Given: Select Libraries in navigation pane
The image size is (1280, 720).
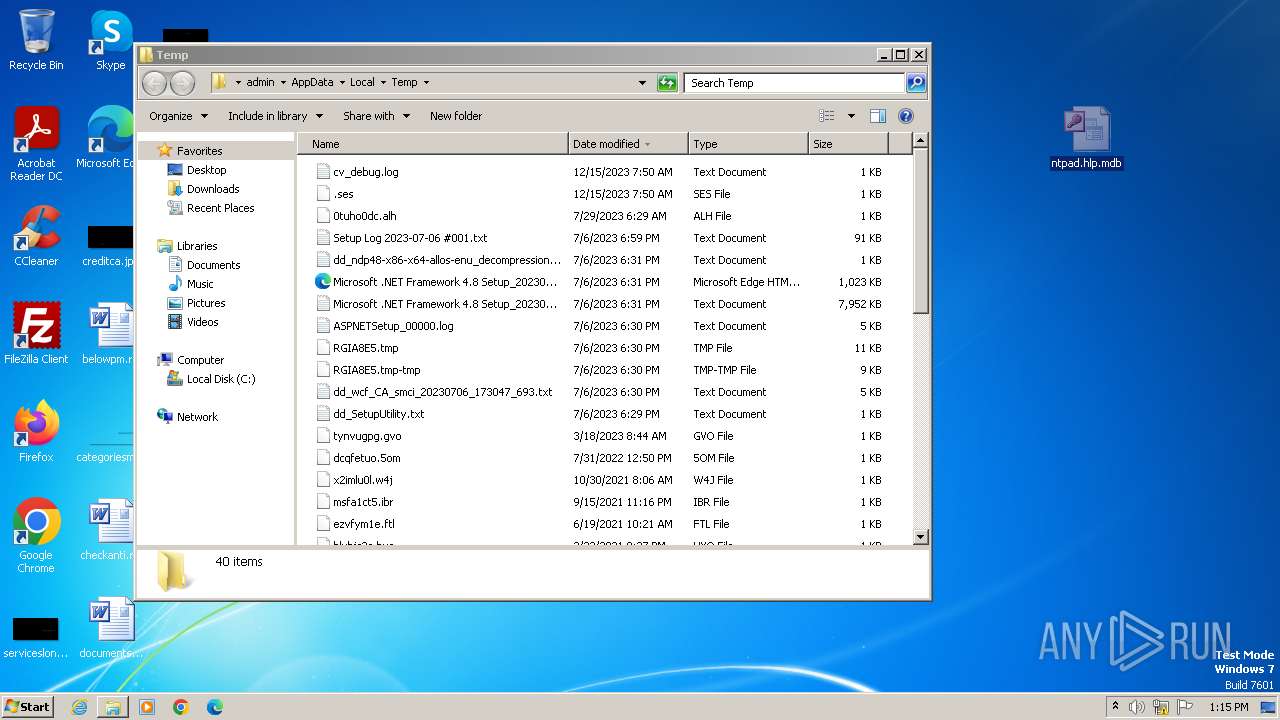Looking at the screenshot, I should click(x=197, y=246).
